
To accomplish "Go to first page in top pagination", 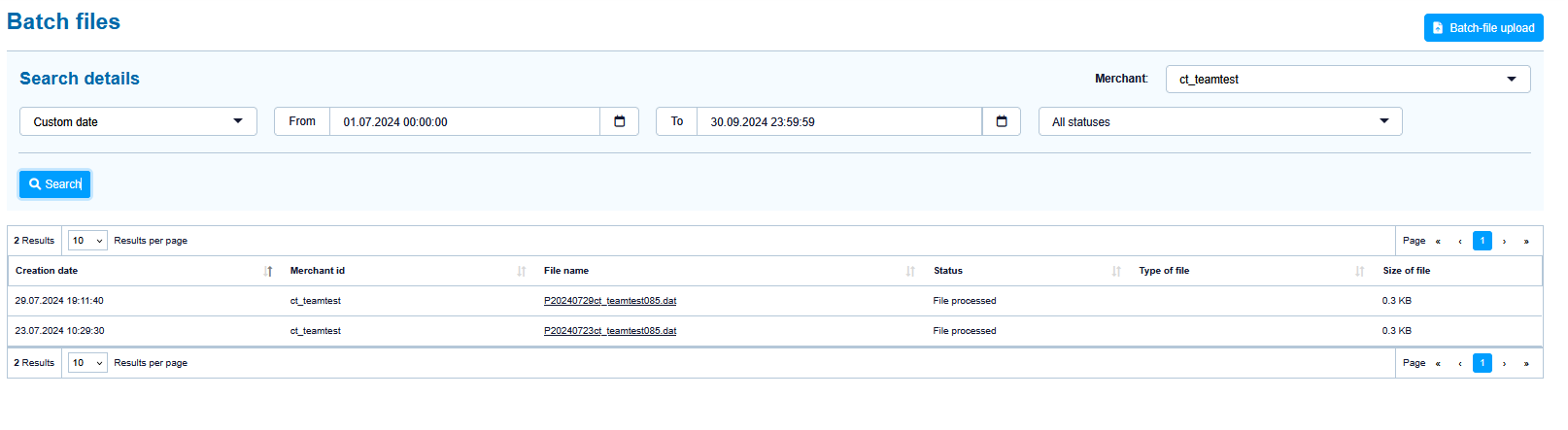I will 1438,241.
